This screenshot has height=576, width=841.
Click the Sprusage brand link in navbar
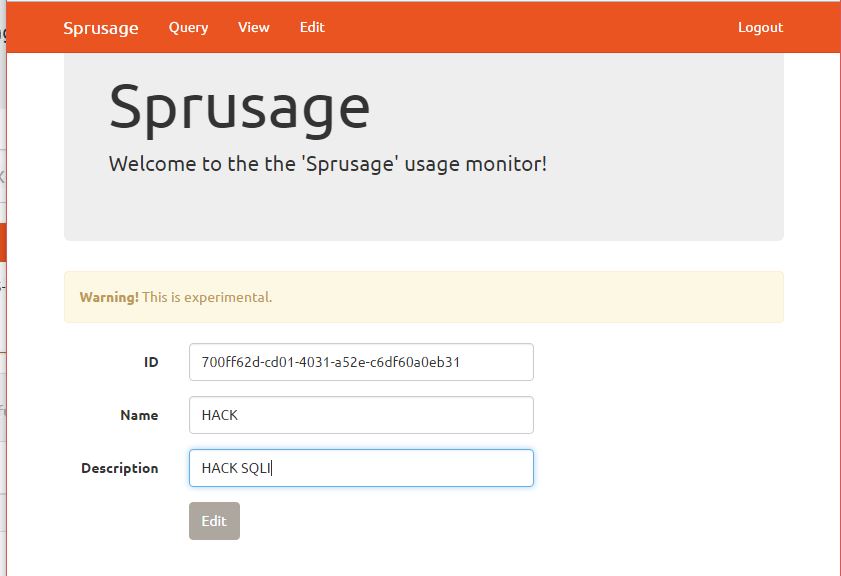click(100, 27)
